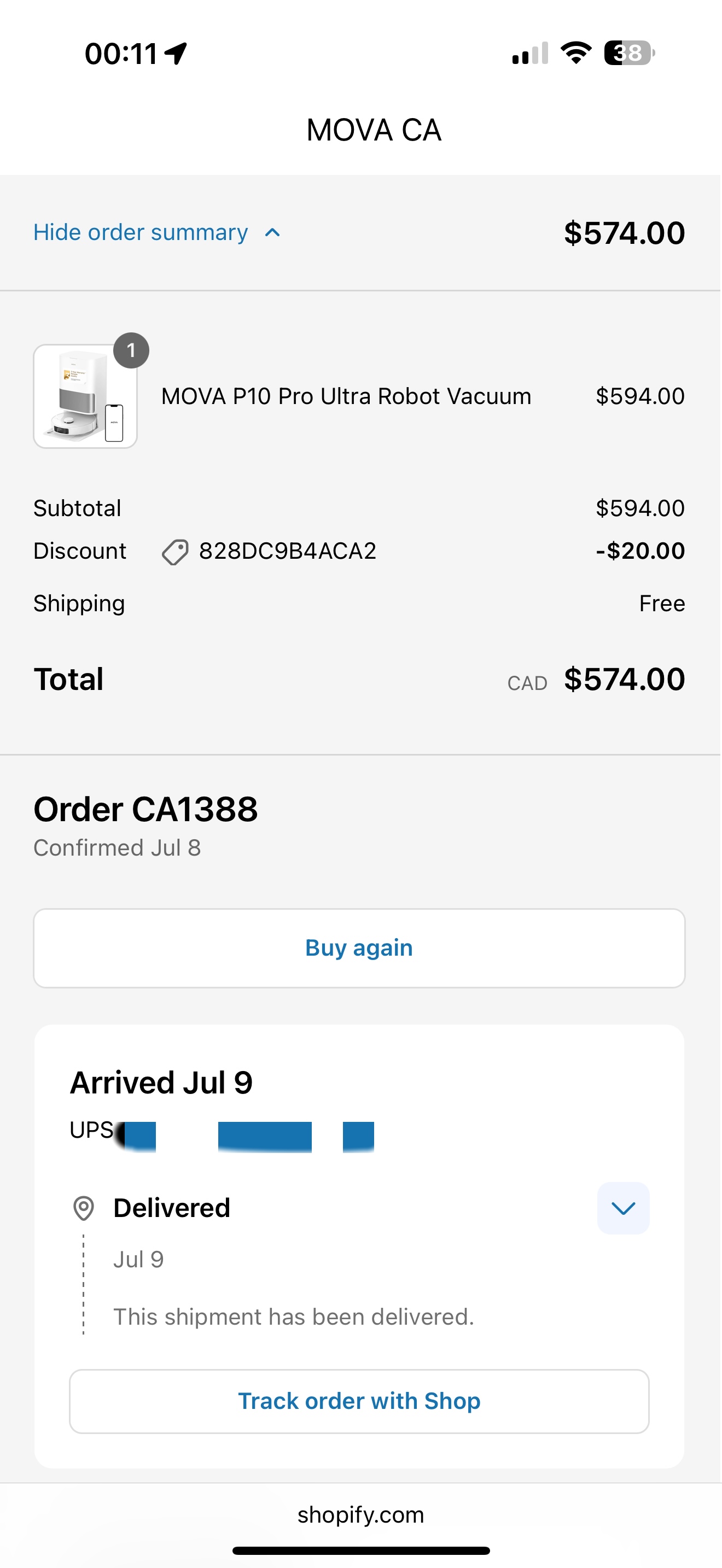722x1568 pixels.
Task: Tap the UPS tracking number link
Action: pos(249,1136)
